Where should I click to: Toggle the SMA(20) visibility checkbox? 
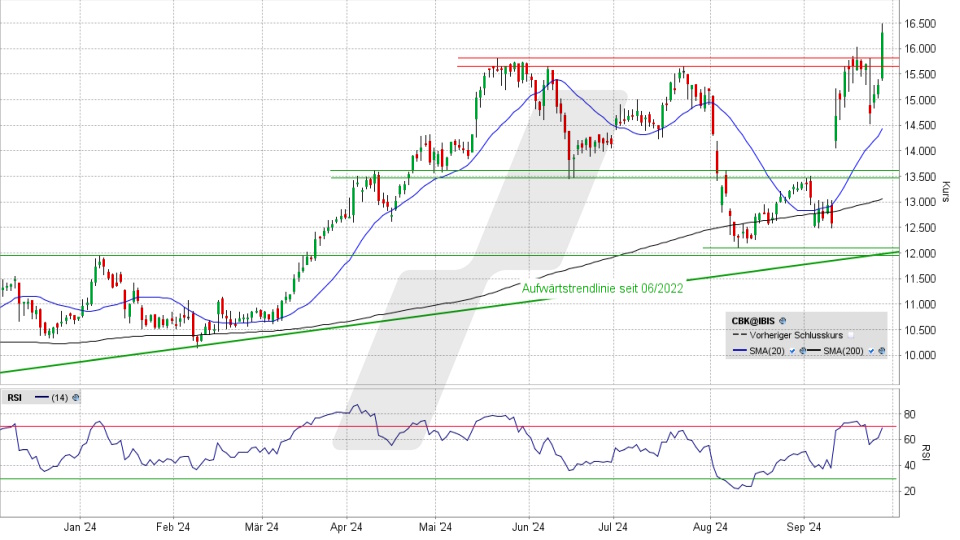pyautogui.click(x=792, y=351)
